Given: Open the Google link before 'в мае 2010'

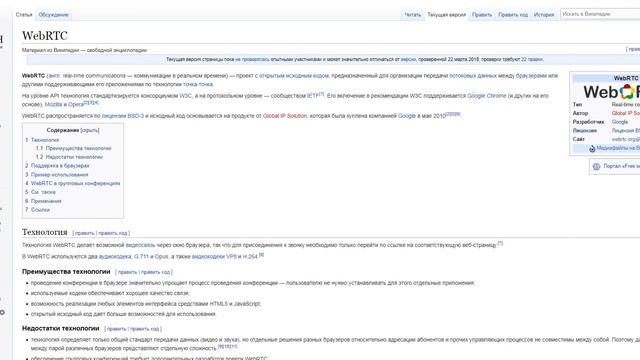Looking at the screenshot, I should (407, 116).
